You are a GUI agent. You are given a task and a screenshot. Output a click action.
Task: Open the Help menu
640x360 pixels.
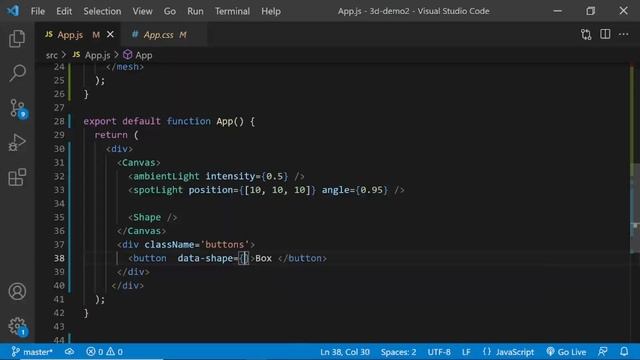coord(271,11)
